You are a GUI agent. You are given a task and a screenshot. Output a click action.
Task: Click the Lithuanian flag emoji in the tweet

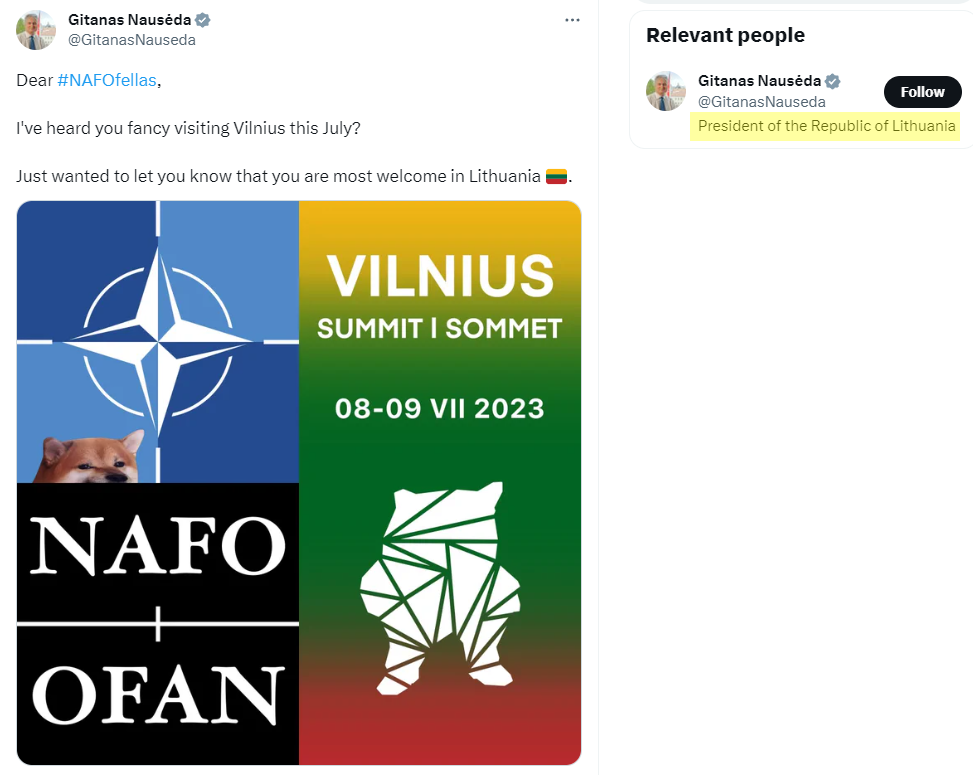pyautogui.click(x=556, y=177)
